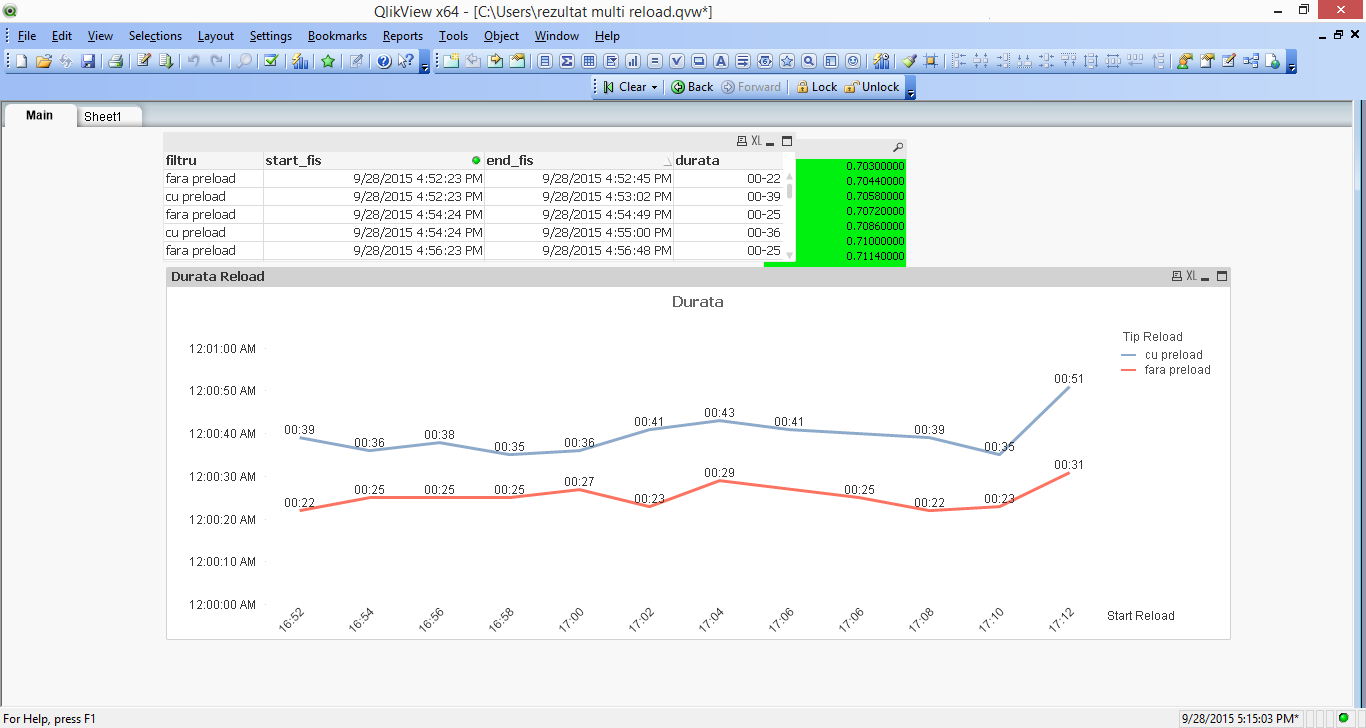Create a chart with the bar chart icon
This screenshot has height=728, width=1366.
click(x=632, y=61)
